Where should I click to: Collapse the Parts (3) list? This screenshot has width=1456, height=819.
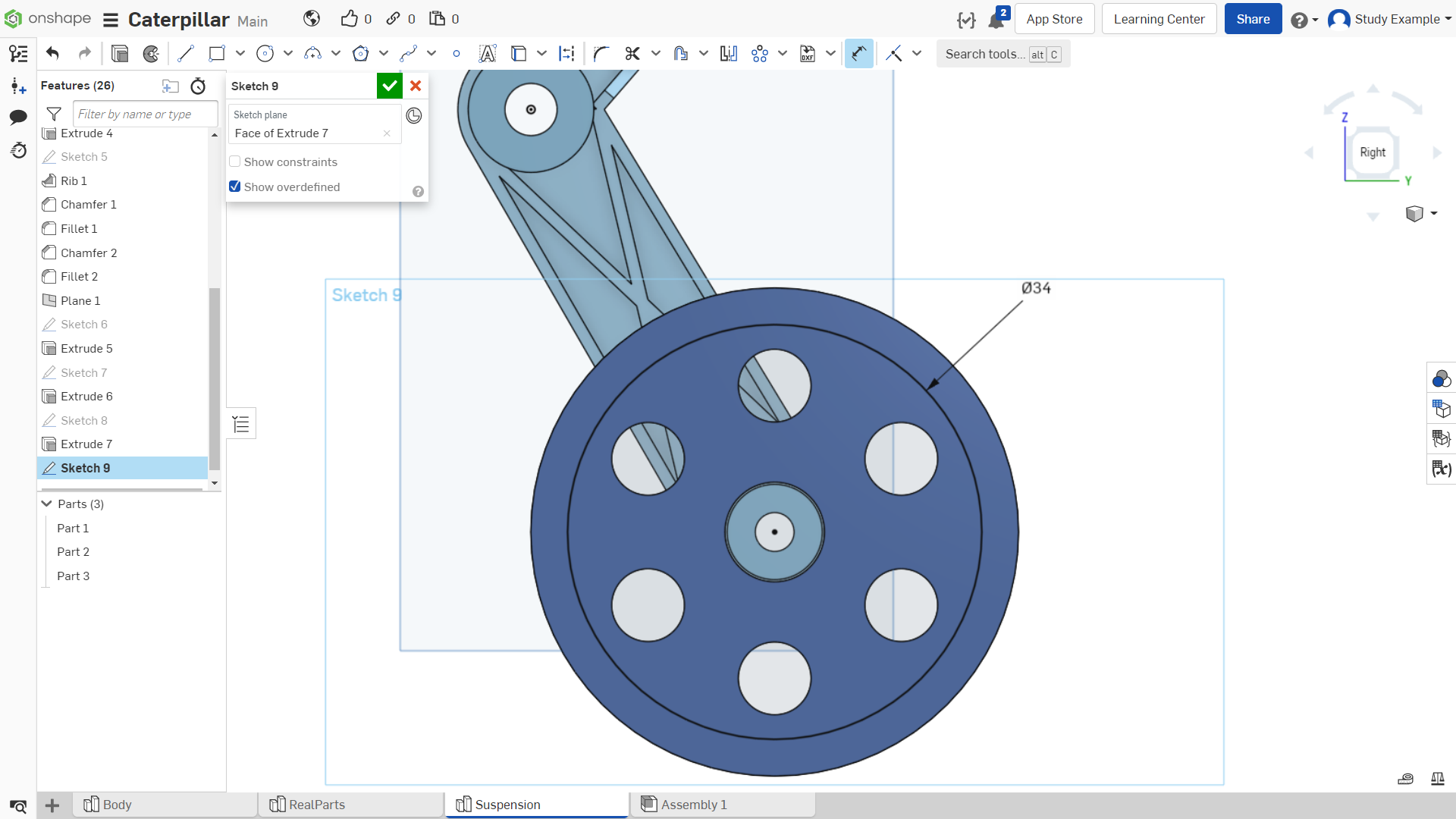[47, 504]
